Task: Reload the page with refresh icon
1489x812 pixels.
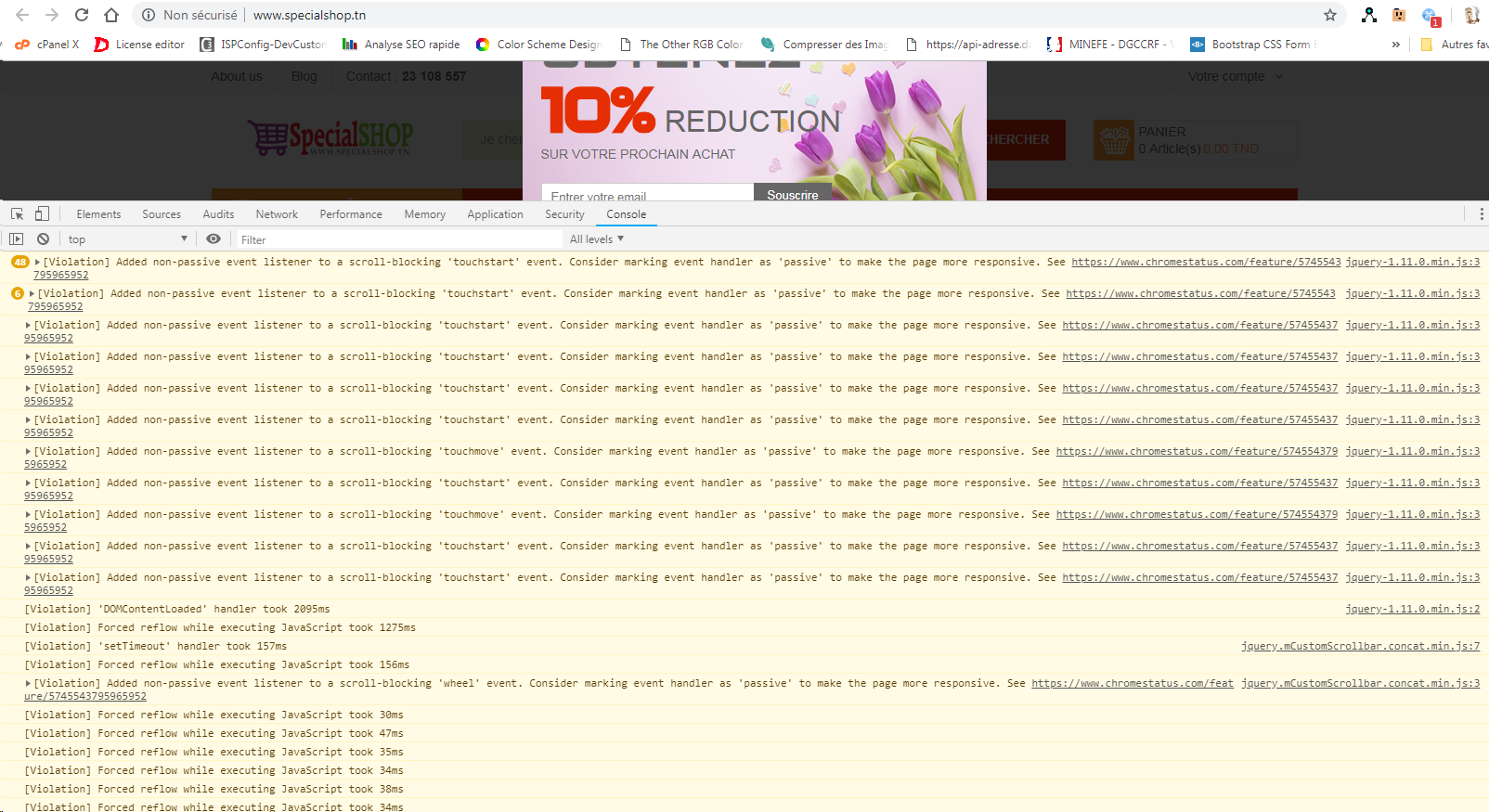Action: click(x=82, y=15)
